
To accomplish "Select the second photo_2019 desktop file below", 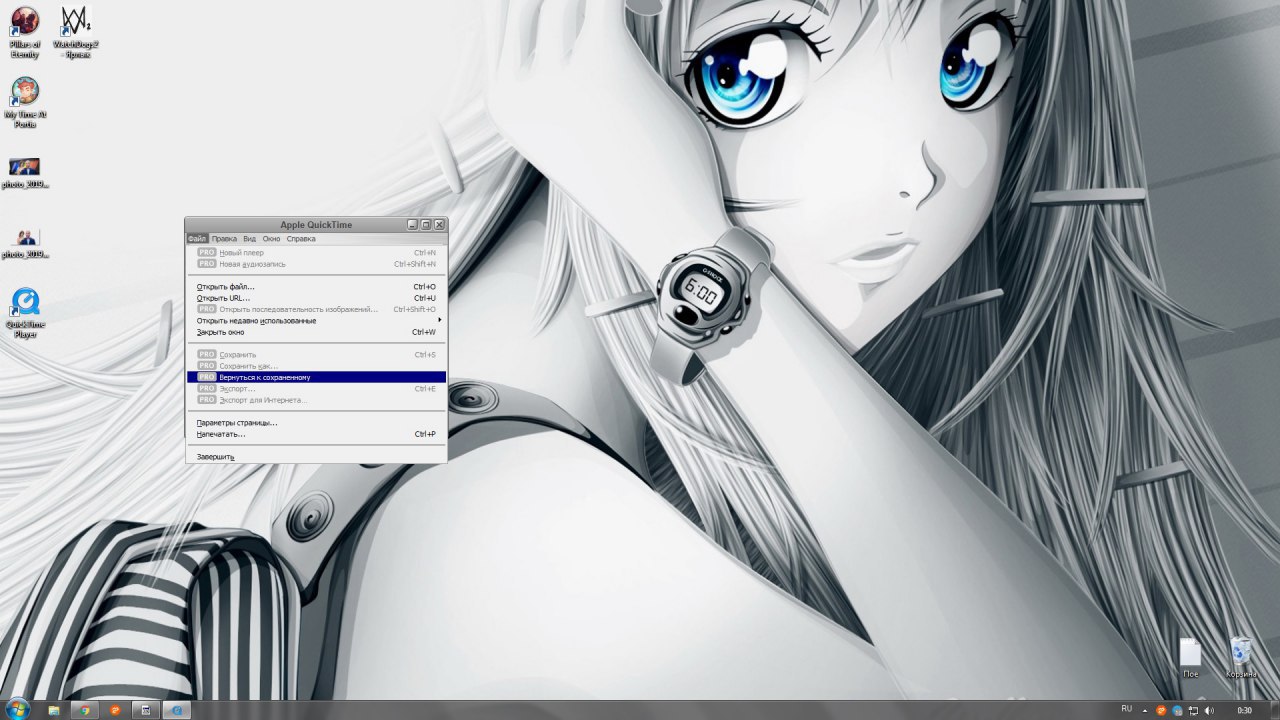I will tap(25, 242).
